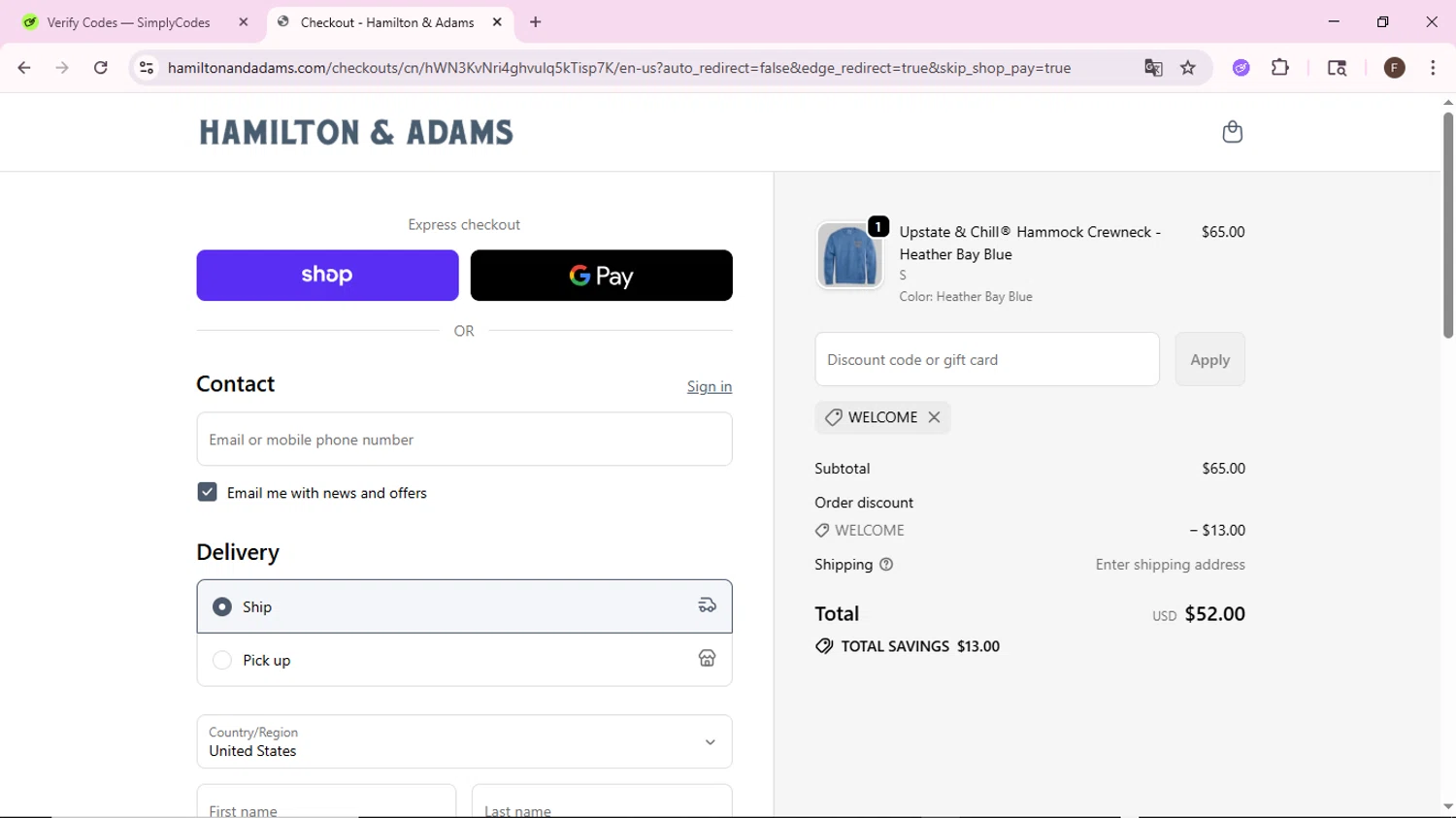Click the $52.00 total amount
The width and height of the screenshot is (1456, 818).
click(1214, 613)
